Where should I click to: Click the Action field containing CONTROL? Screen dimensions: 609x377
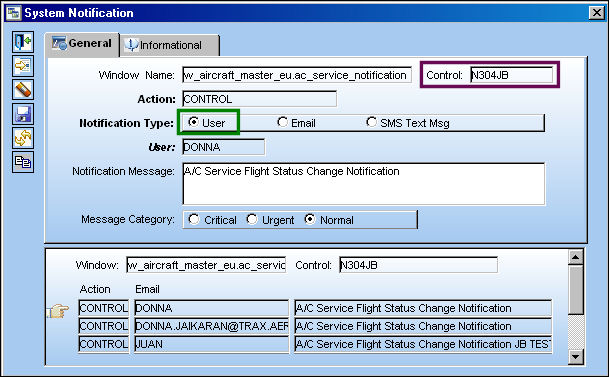pyautogui.click(x=259, y=99)
